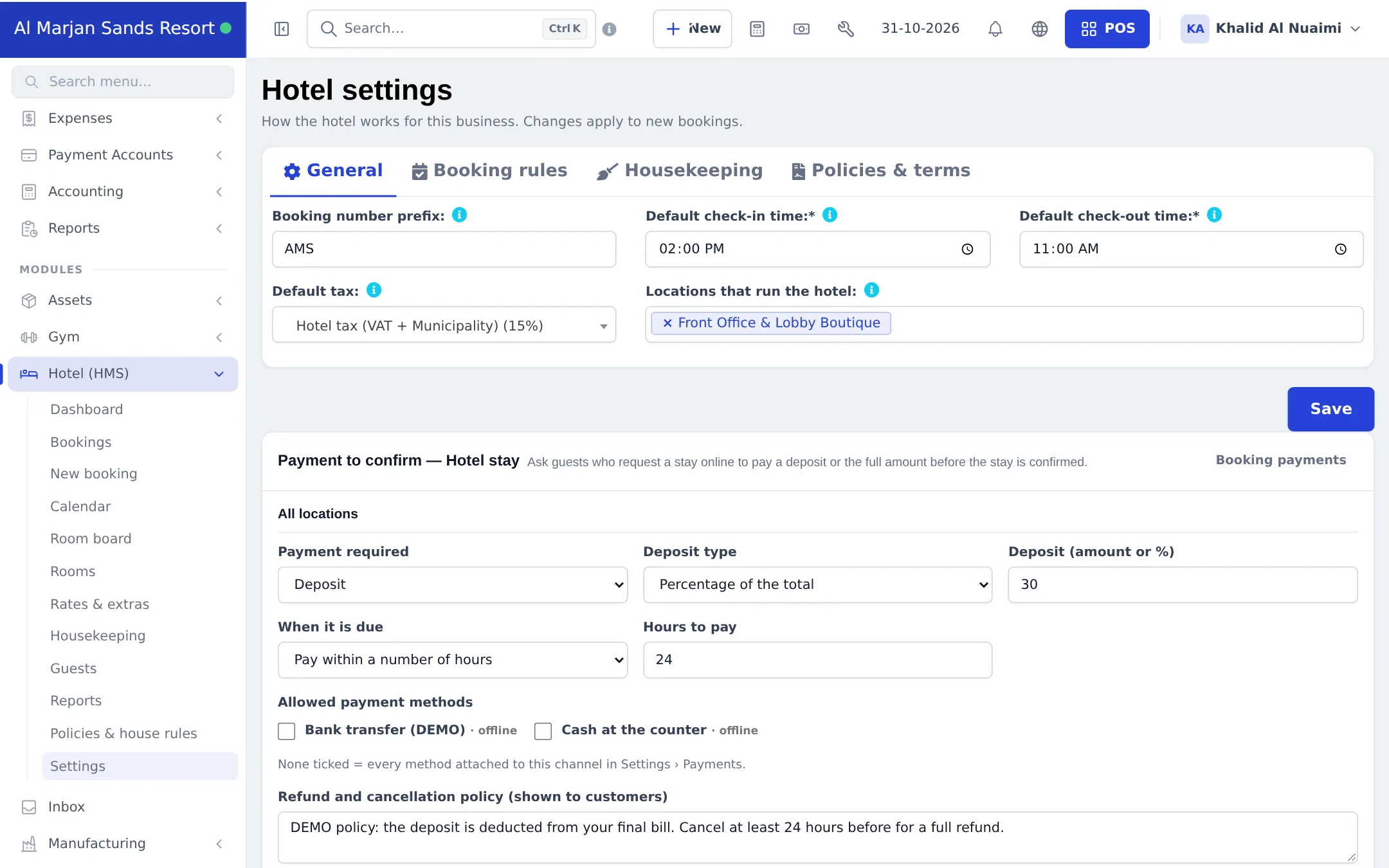Click the 31-10-2026 date in top bar
The width and height of the screenshot is (1389, 868).
coord(920,28)
